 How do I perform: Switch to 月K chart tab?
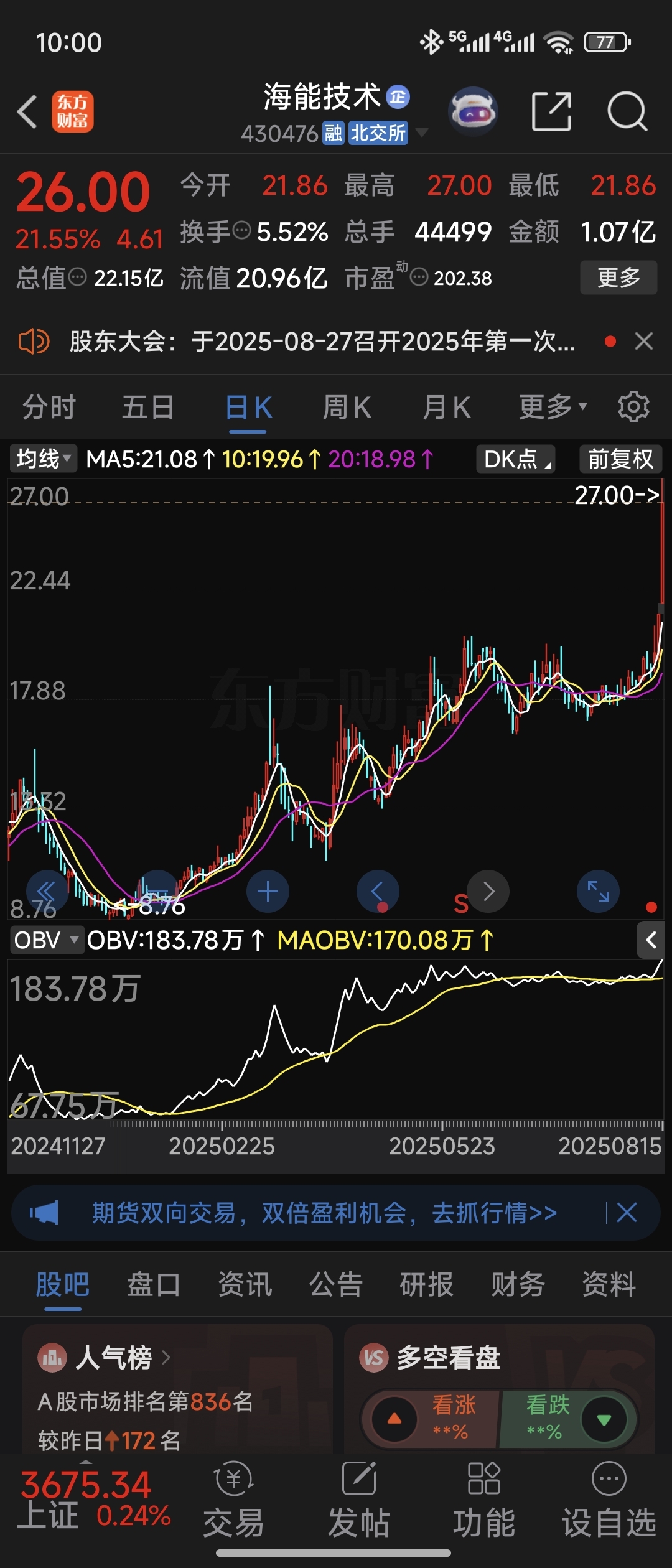tap(446, 408)
